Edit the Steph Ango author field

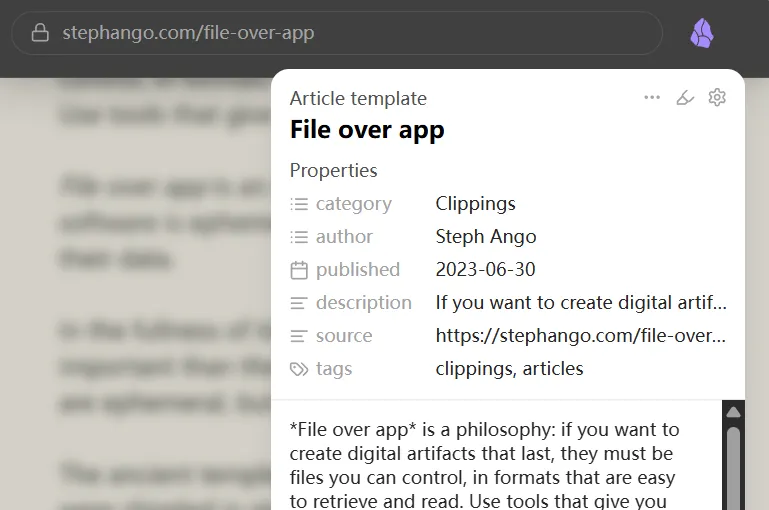[x=486, y=237]
